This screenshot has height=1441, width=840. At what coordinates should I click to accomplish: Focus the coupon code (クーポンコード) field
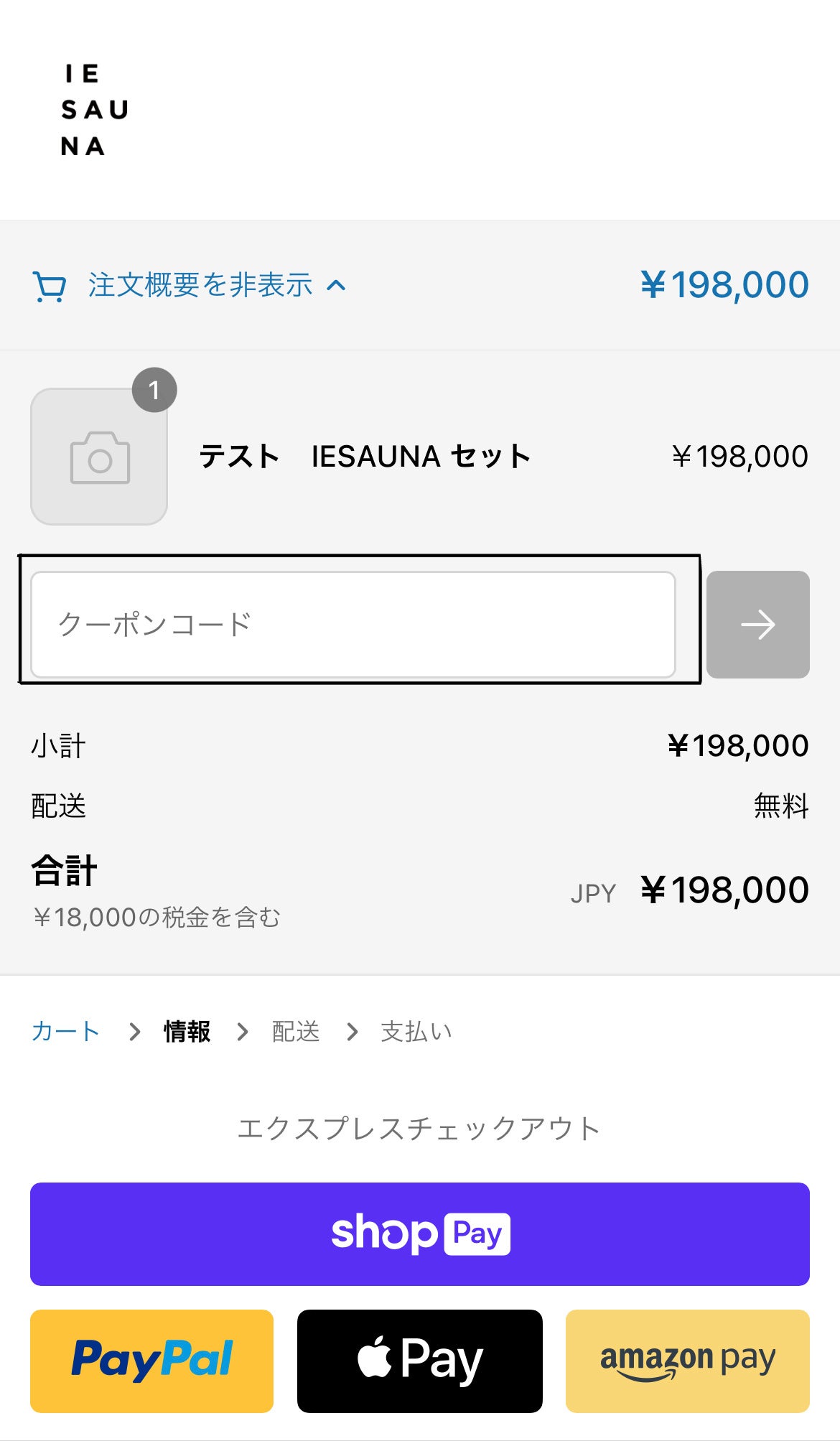(x=353, y=624)
